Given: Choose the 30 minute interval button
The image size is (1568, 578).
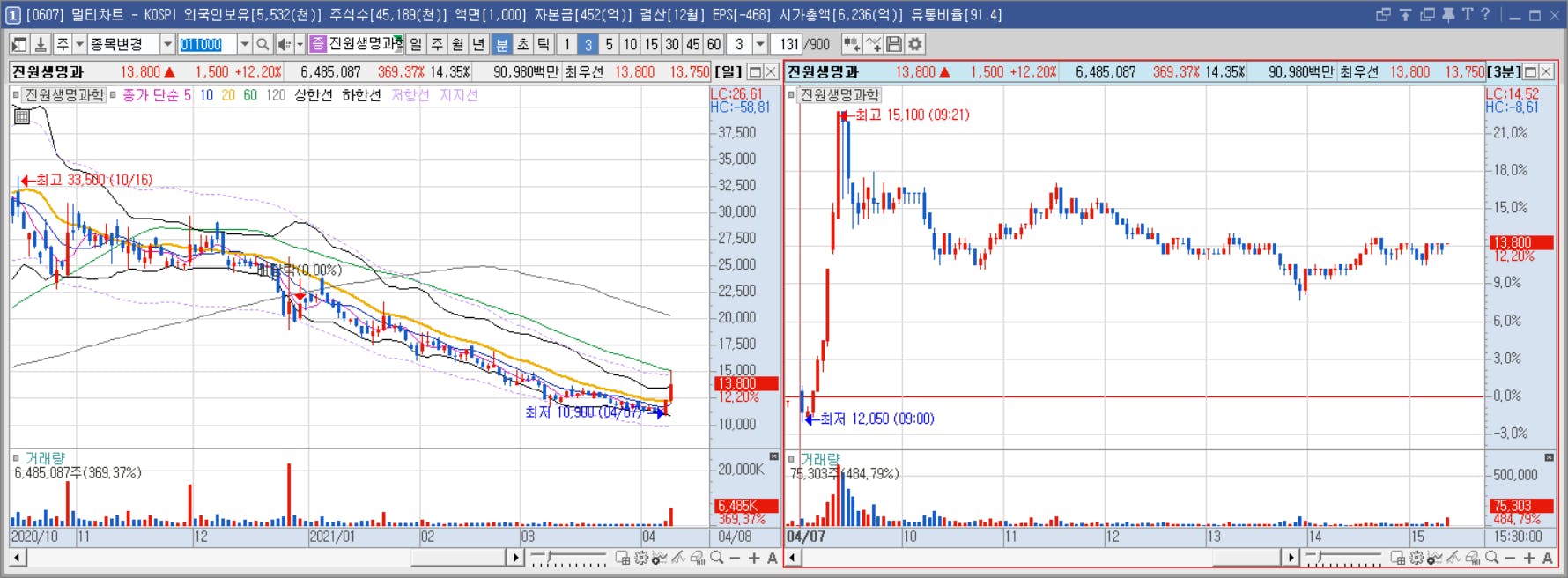Looking at the screenshot, I should 673,44.
